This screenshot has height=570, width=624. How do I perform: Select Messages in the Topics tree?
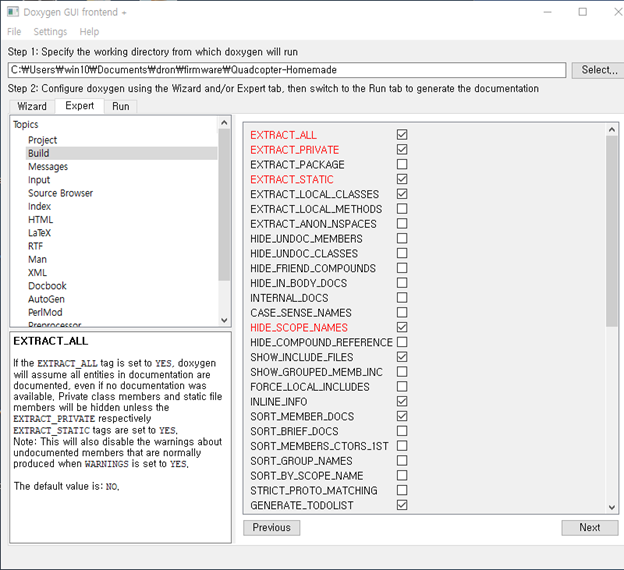click(x=48, y=166)
